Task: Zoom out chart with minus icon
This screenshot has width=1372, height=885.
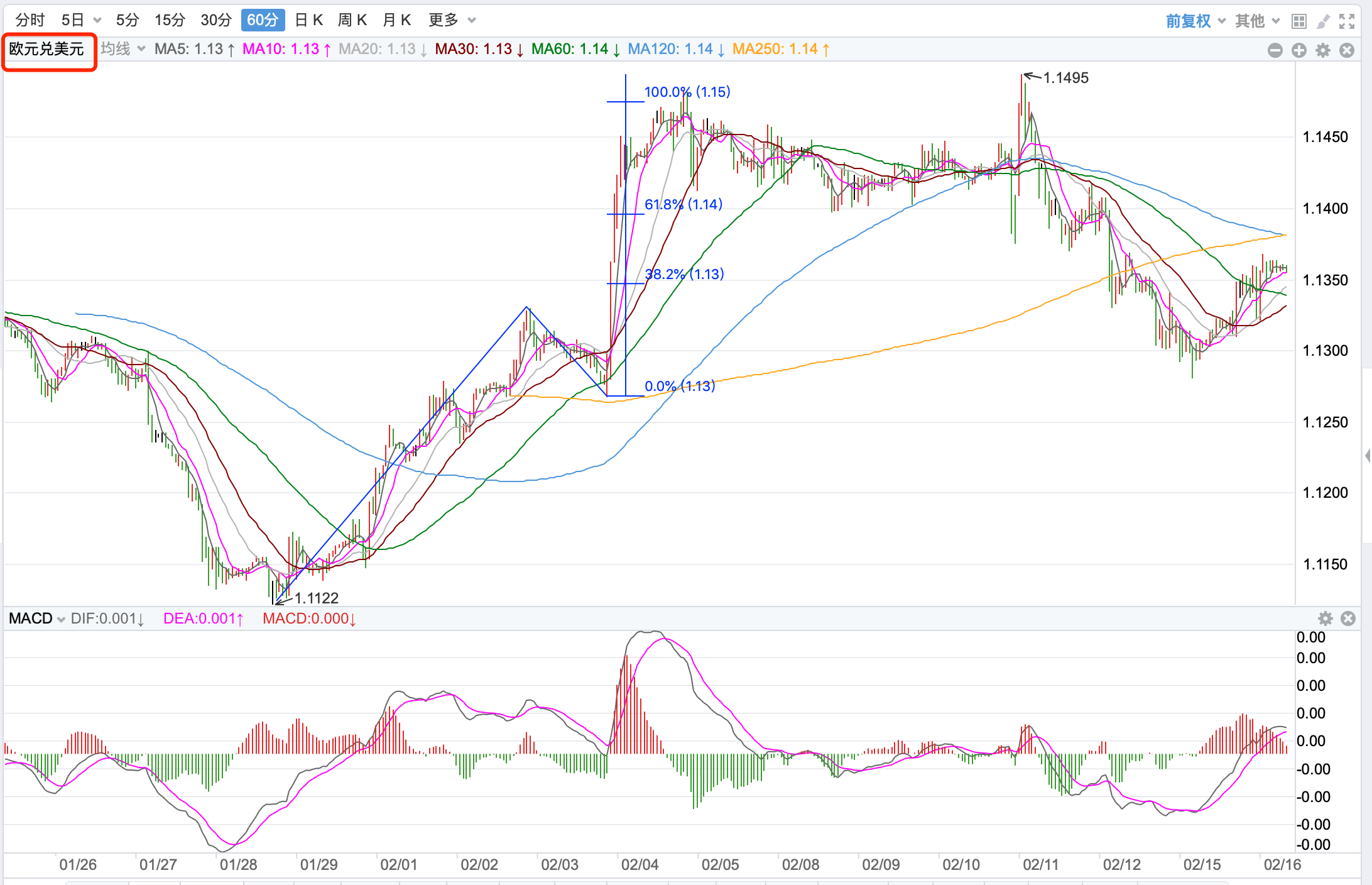Action: tap(1275, 50)
